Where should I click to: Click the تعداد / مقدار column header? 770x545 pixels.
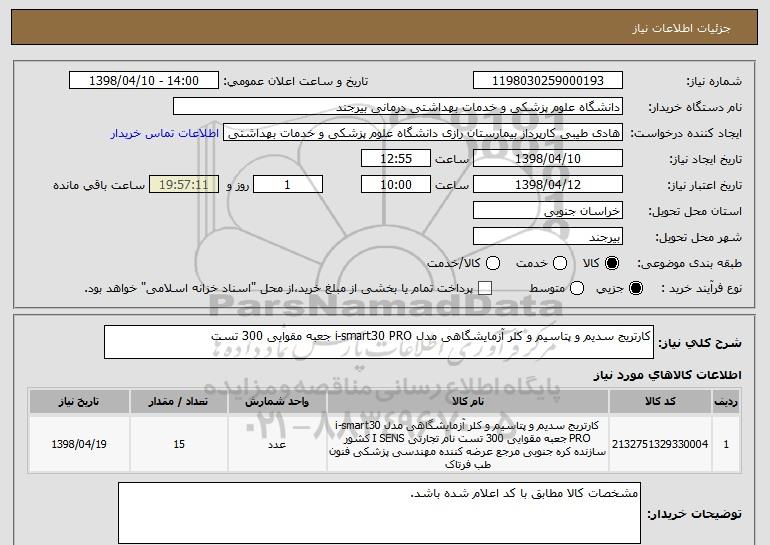[x=179, y=402]
